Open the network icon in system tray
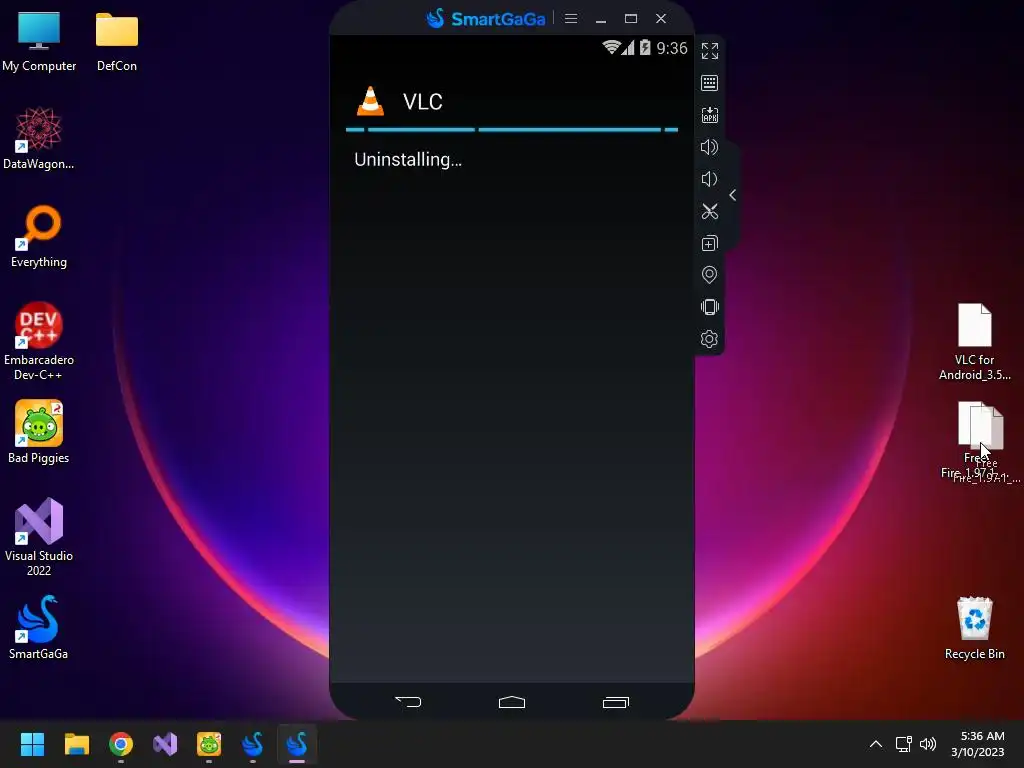Image resolution: width=1024 pixels, height=768 pixels. point(903,744)
